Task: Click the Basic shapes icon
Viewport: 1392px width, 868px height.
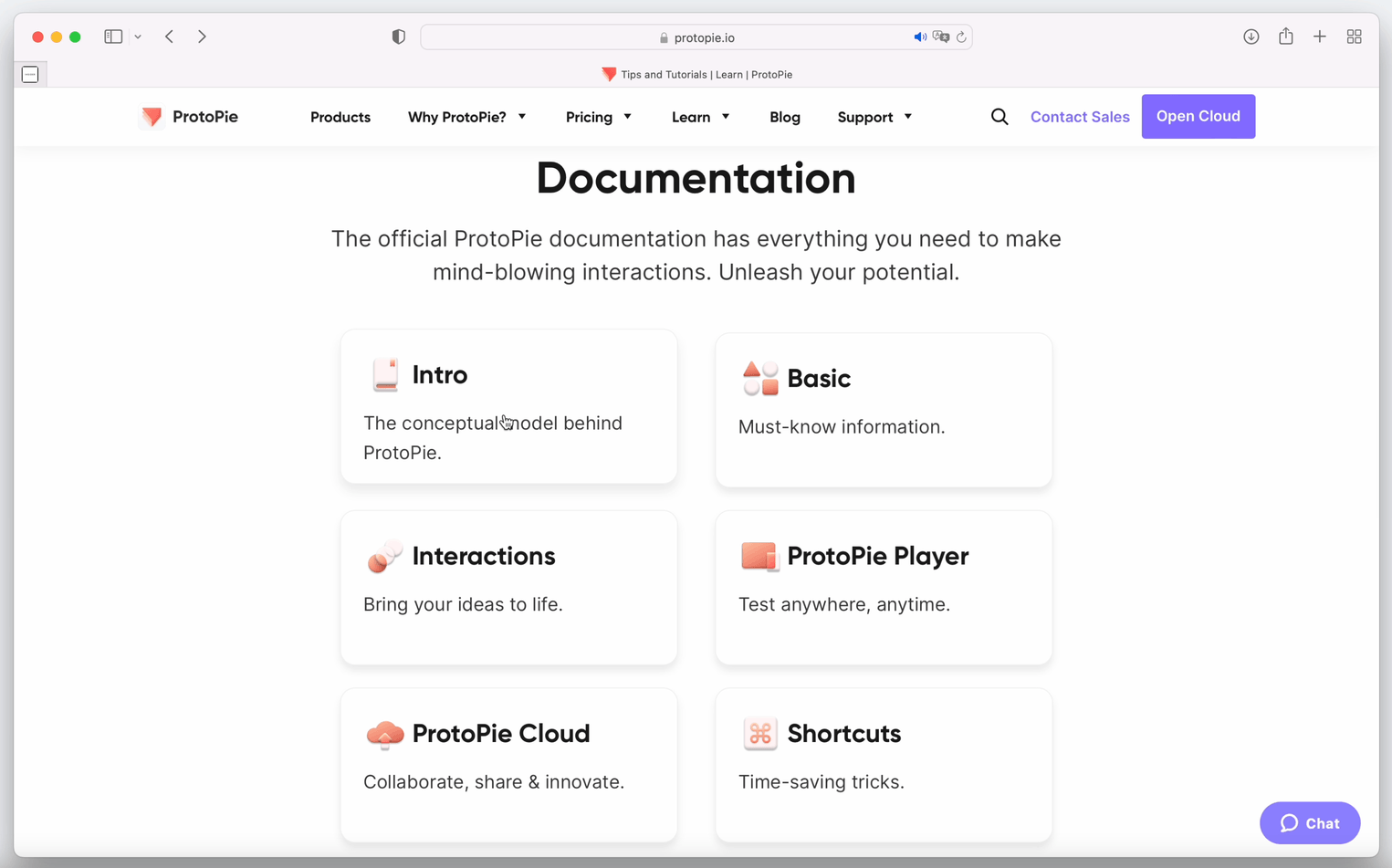Action: click(x=760, y=378)
